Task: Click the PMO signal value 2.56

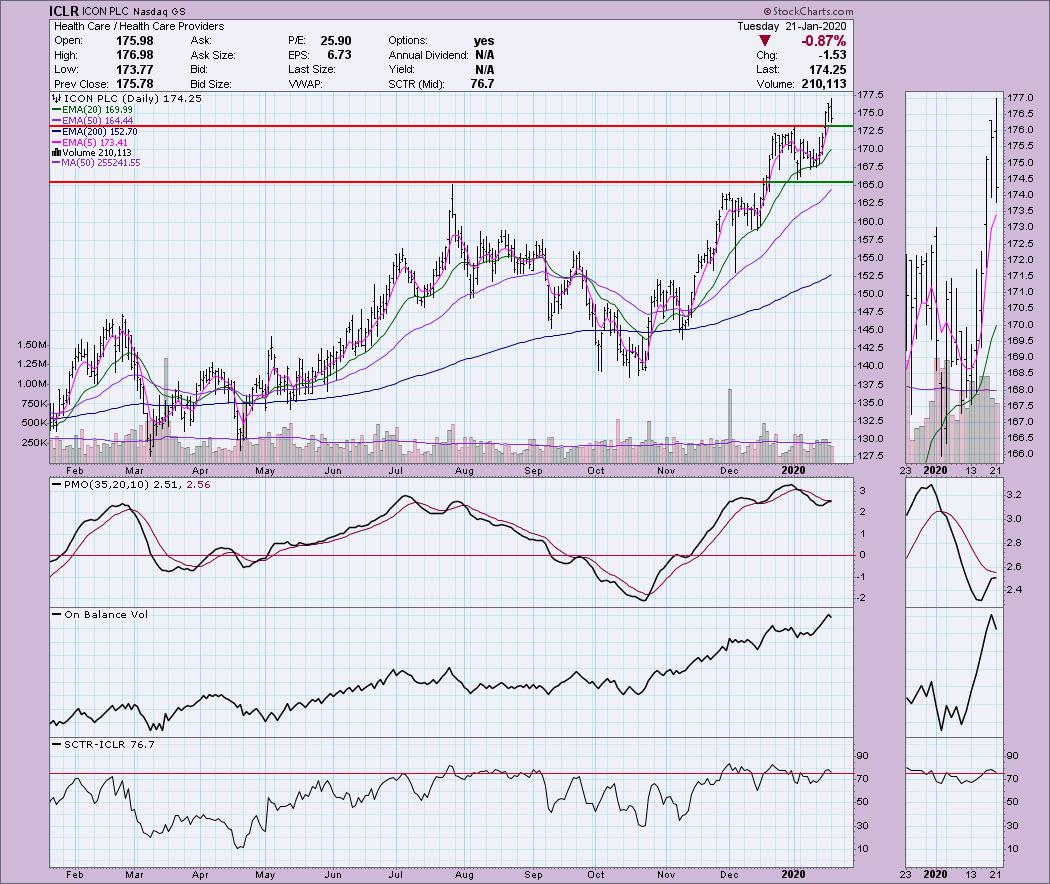Action: pos(196,484)
